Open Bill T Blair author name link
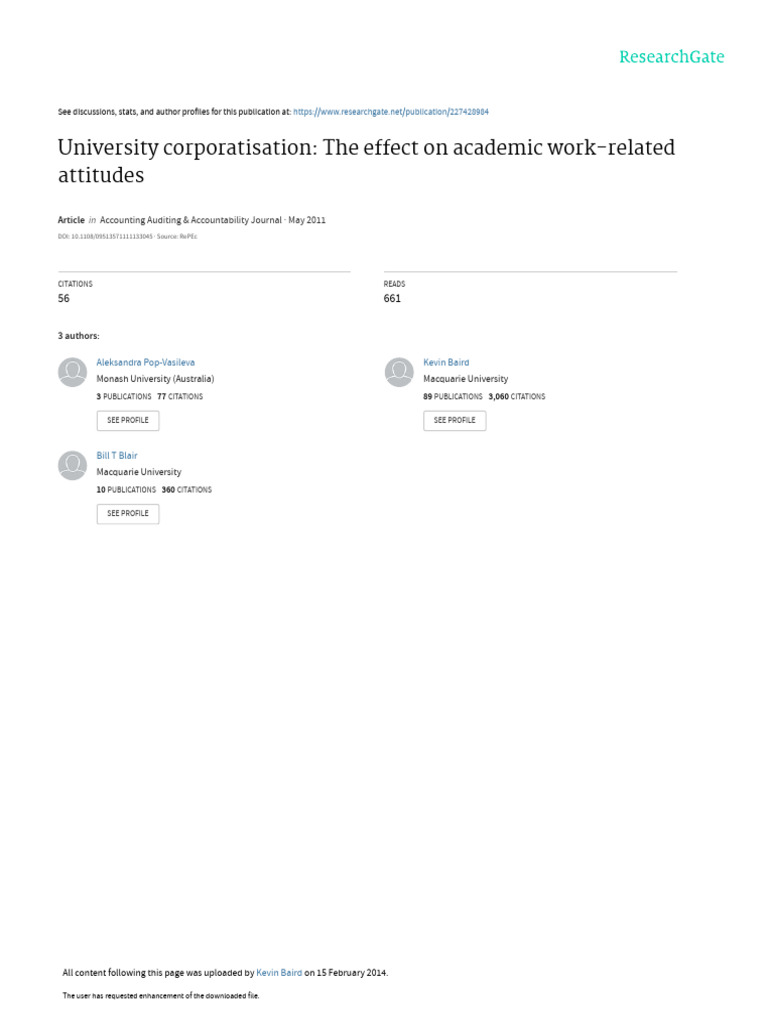Image resolution: width=768 pixels, height=1024 pixels. tap(117, 456)
